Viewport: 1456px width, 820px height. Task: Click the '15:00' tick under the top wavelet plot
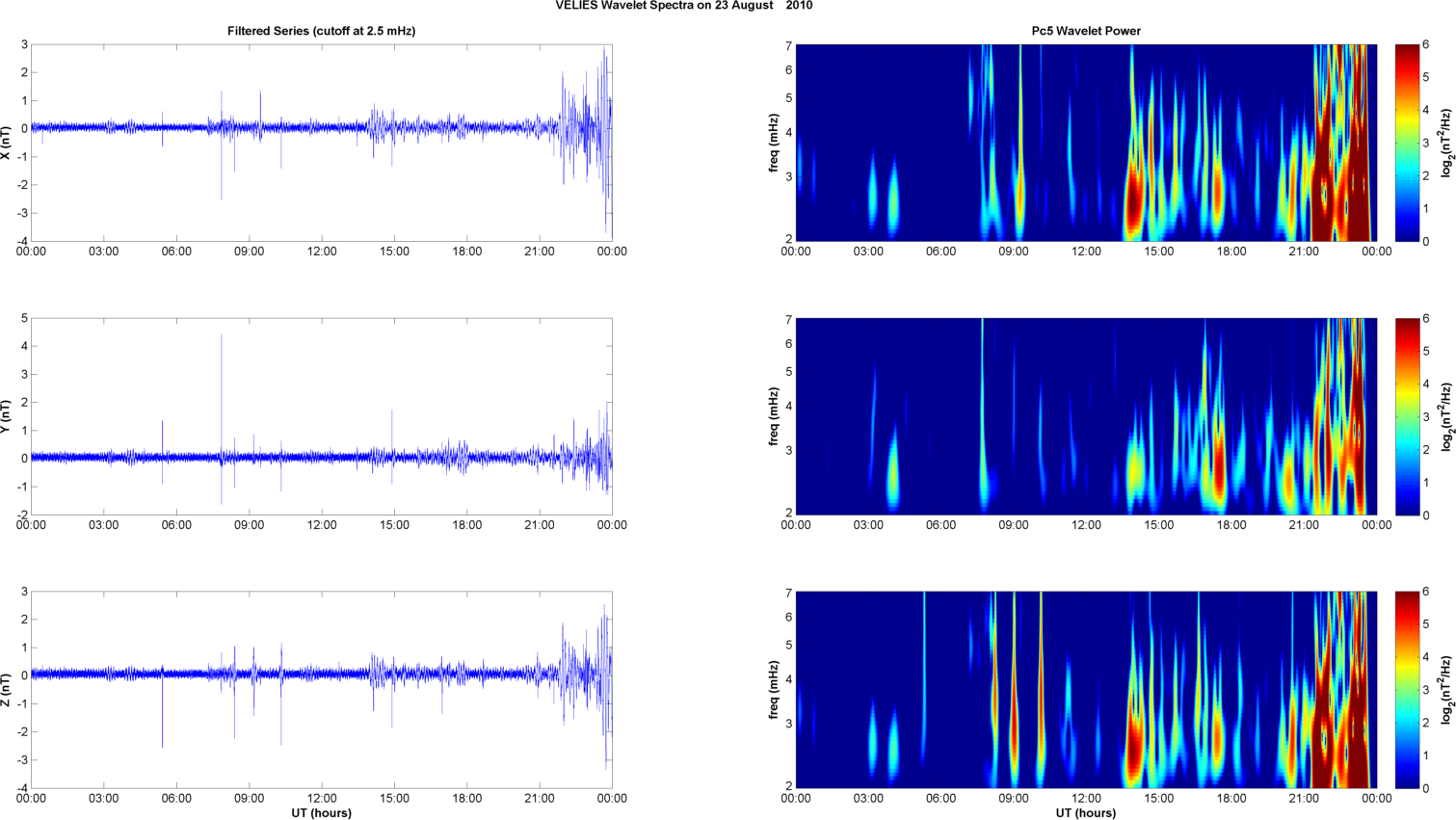1158,251
